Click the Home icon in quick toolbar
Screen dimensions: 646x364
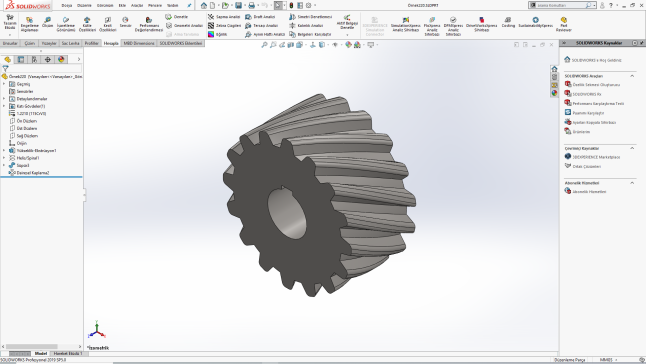tap(204, 5)
